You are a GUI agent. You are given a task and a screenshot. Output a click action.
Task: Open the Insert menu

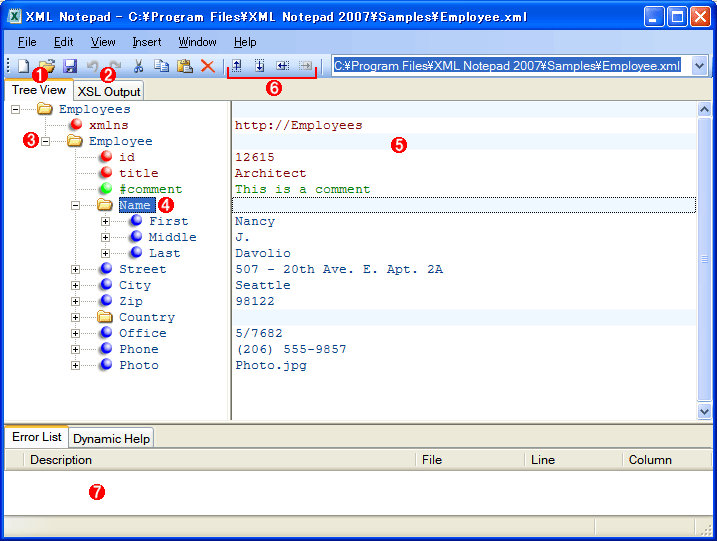coord(147,42)
